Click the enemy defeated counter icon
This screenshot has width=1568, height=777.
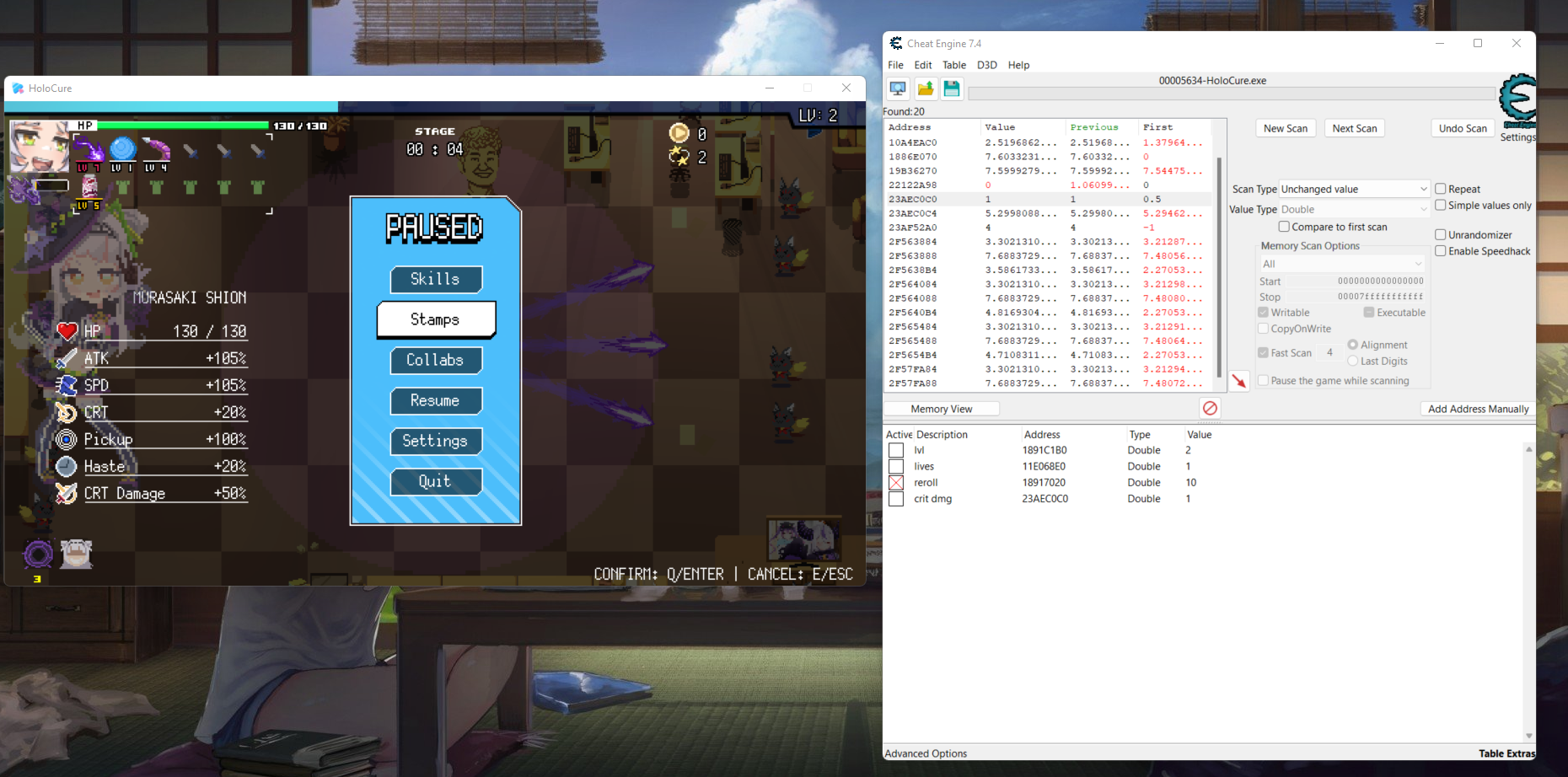(x=679, y=156)
